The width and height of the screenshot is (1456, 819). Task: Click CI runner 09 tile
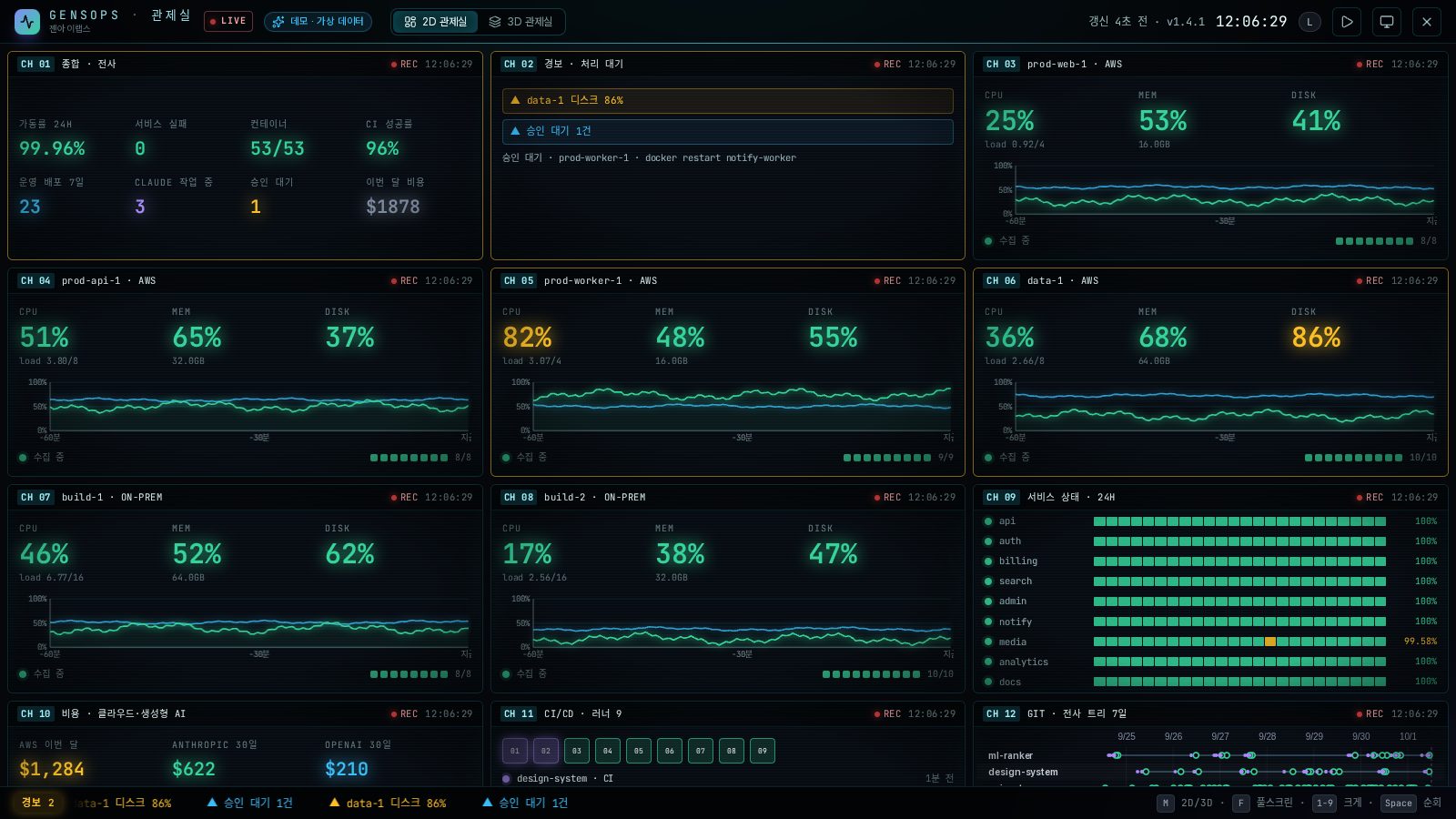763,751
